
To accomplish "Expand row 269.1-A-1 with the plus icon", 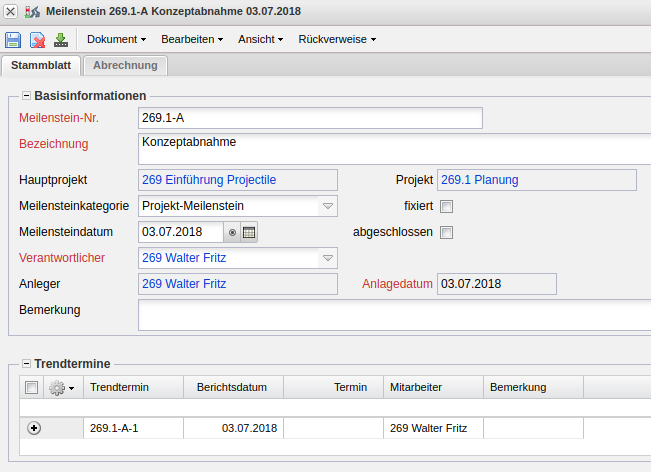I will (34, 428).
